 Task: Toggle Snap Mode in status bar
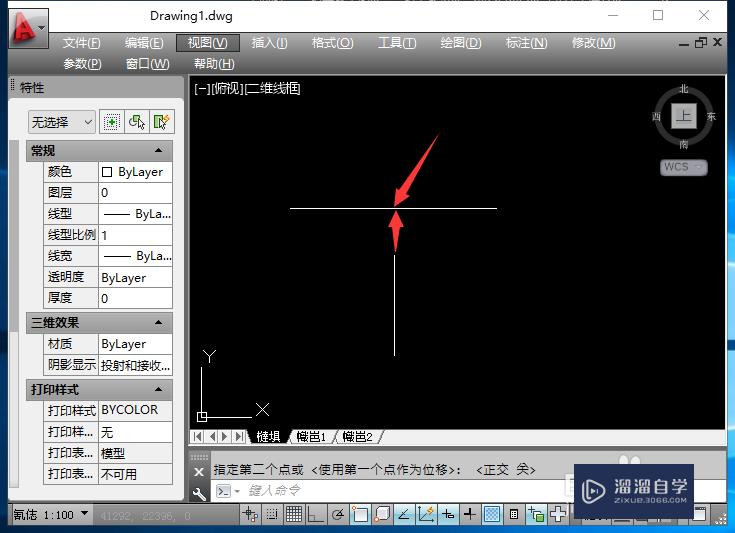pyautogui.click(x=272, y=515)
